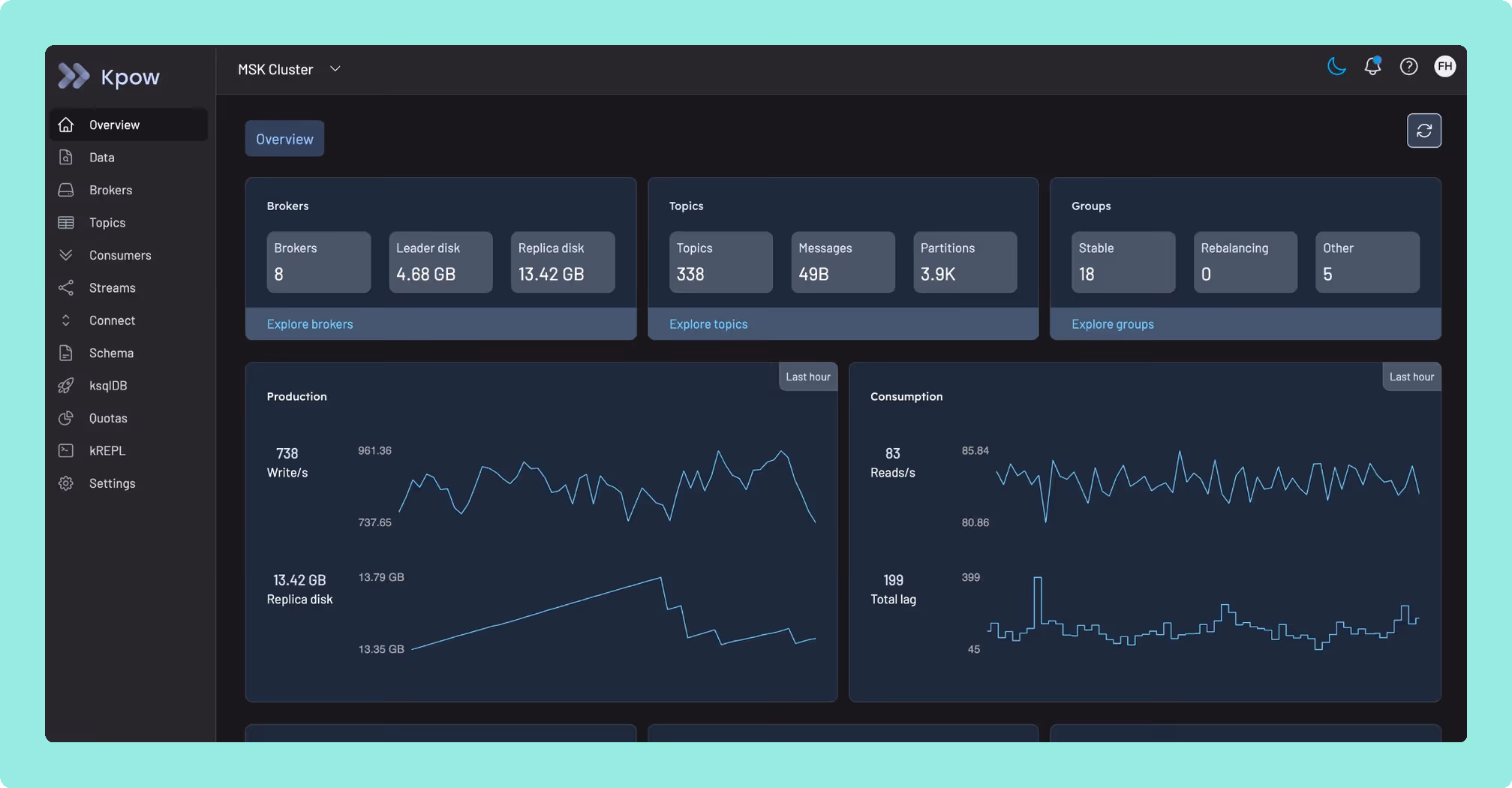
Task: Switch to the Overview tab
Action: [x=284, y=138]
